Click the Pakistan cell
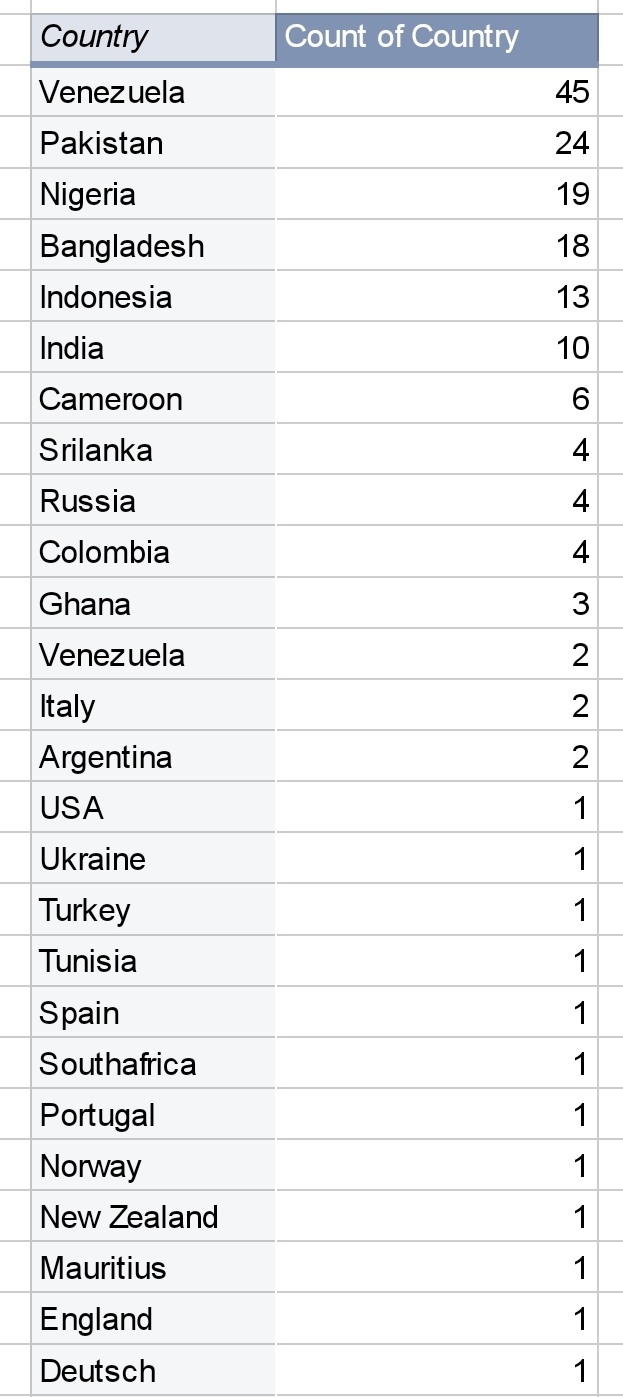Screen dimensions: 623x1397 (x=153, y=143)
